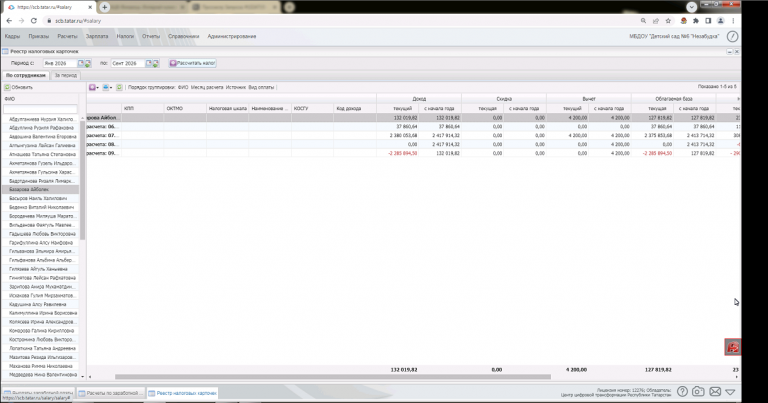
Task: Click the search magnifier icon in address bar
Action: point(643,21)
